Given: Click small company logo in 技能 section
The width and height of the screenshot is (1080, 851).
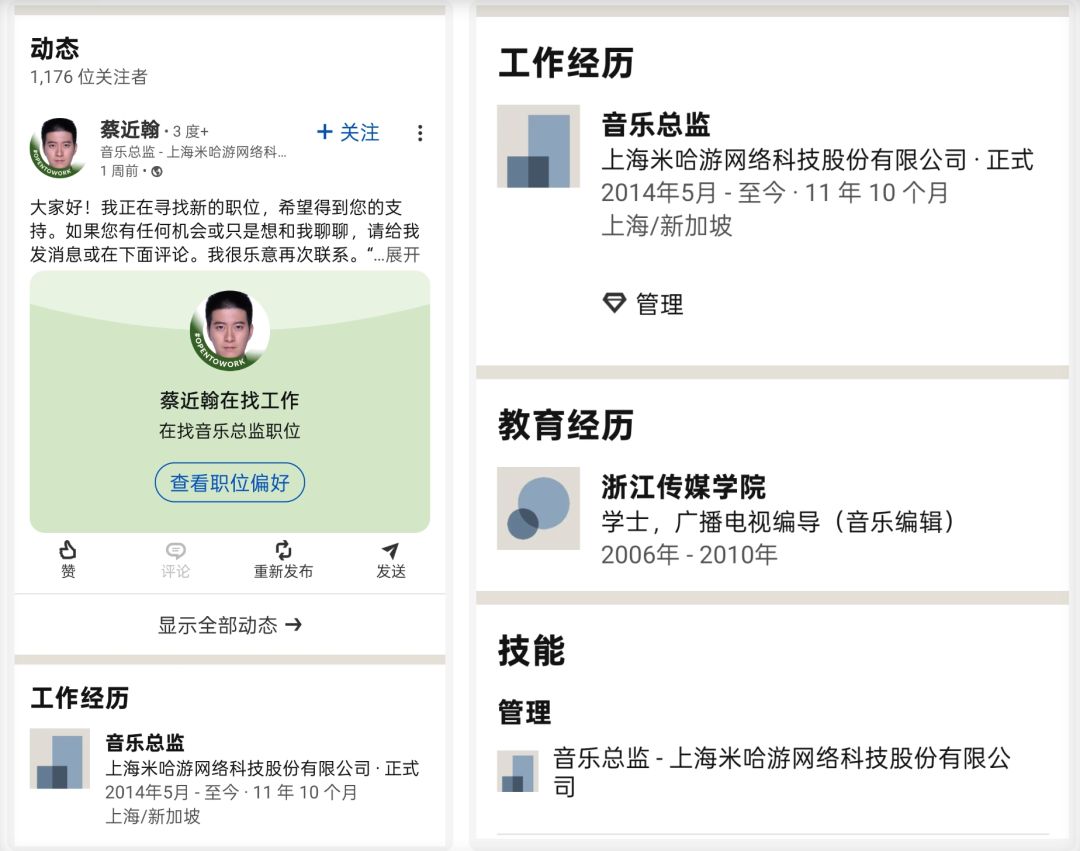Looking at the screenshot, I should [x=518, y=771].
